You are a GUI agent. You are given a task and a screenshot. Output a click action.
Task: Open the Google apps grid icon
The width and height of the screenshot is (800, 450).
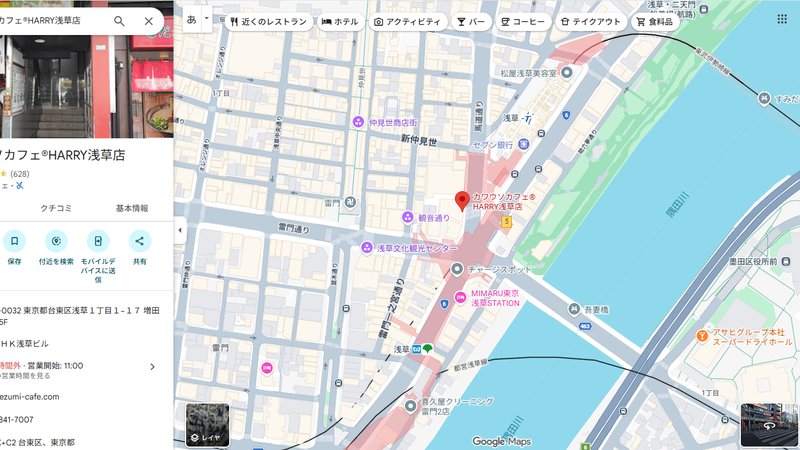coord(782,19)
